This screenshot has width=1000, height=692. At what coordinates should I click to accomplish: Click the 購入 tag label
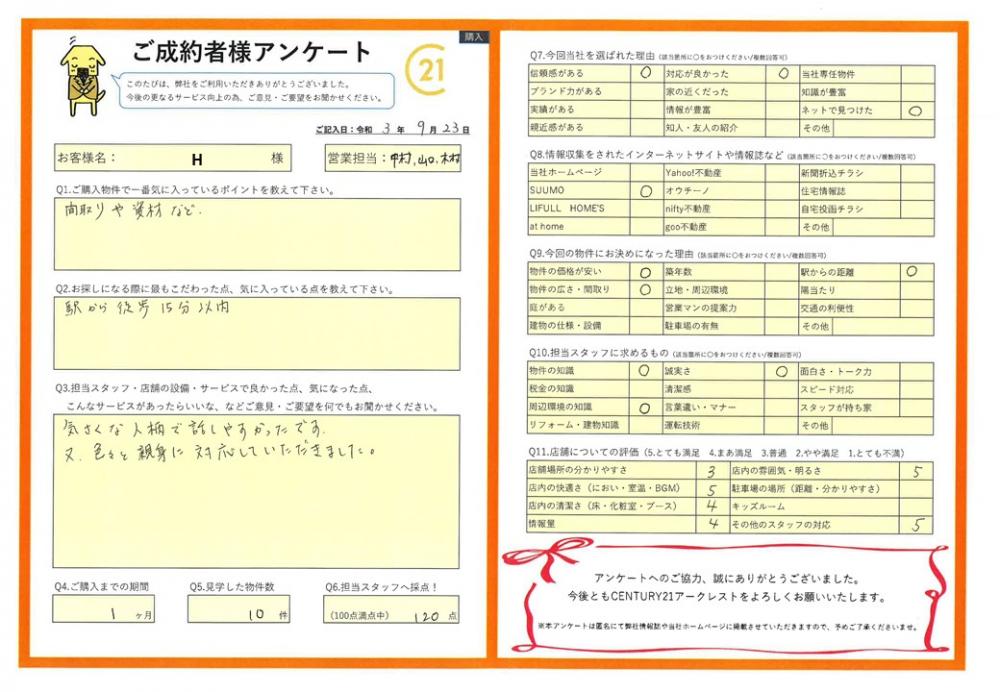coord(473,37)
